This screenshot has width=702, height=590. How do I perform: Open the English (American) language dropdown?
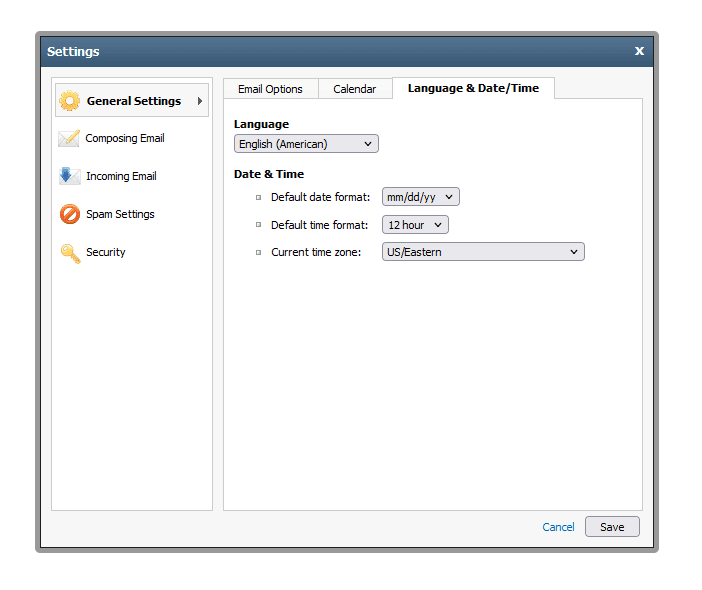tap(306, 144)
